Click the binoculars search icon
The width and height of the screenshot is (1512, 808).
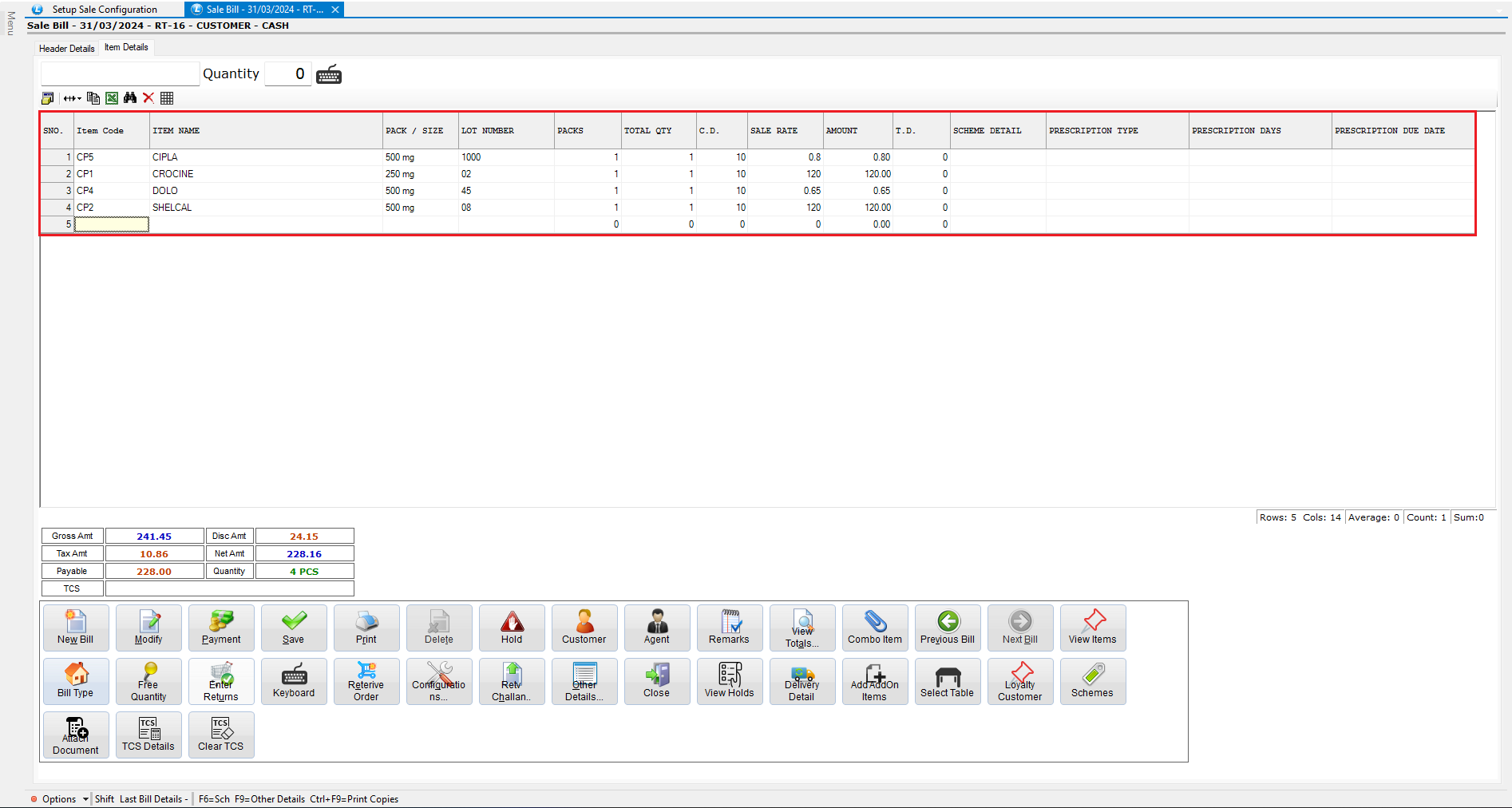tap(130, 98)
